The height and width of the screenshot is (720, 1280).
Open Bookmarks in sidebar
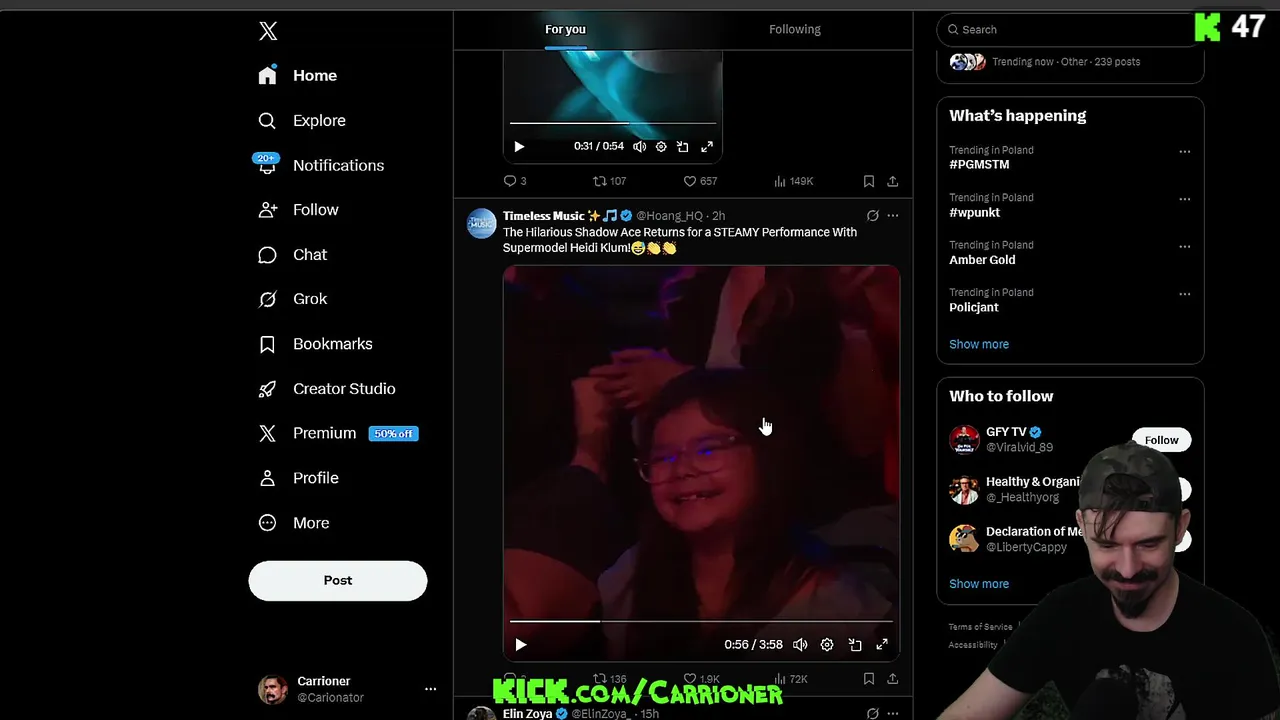(x=316, y=344)
